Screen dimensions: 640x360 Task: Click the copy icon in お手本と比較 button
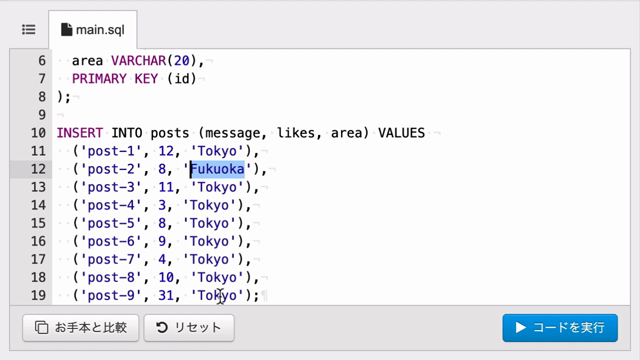coord(41,327)
